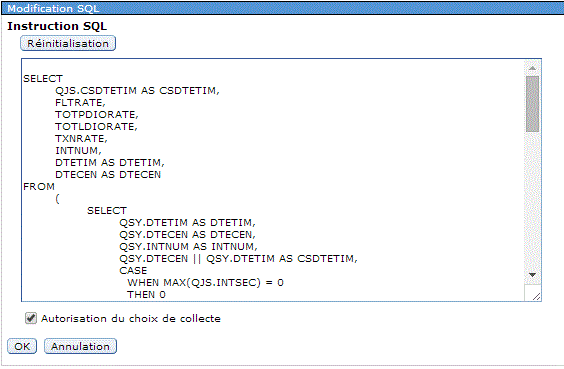Click the WHEN MAX(QJS.INTSEC) = 0 line
The height and width of the screenshot is (369, 564).
(205, 283)
